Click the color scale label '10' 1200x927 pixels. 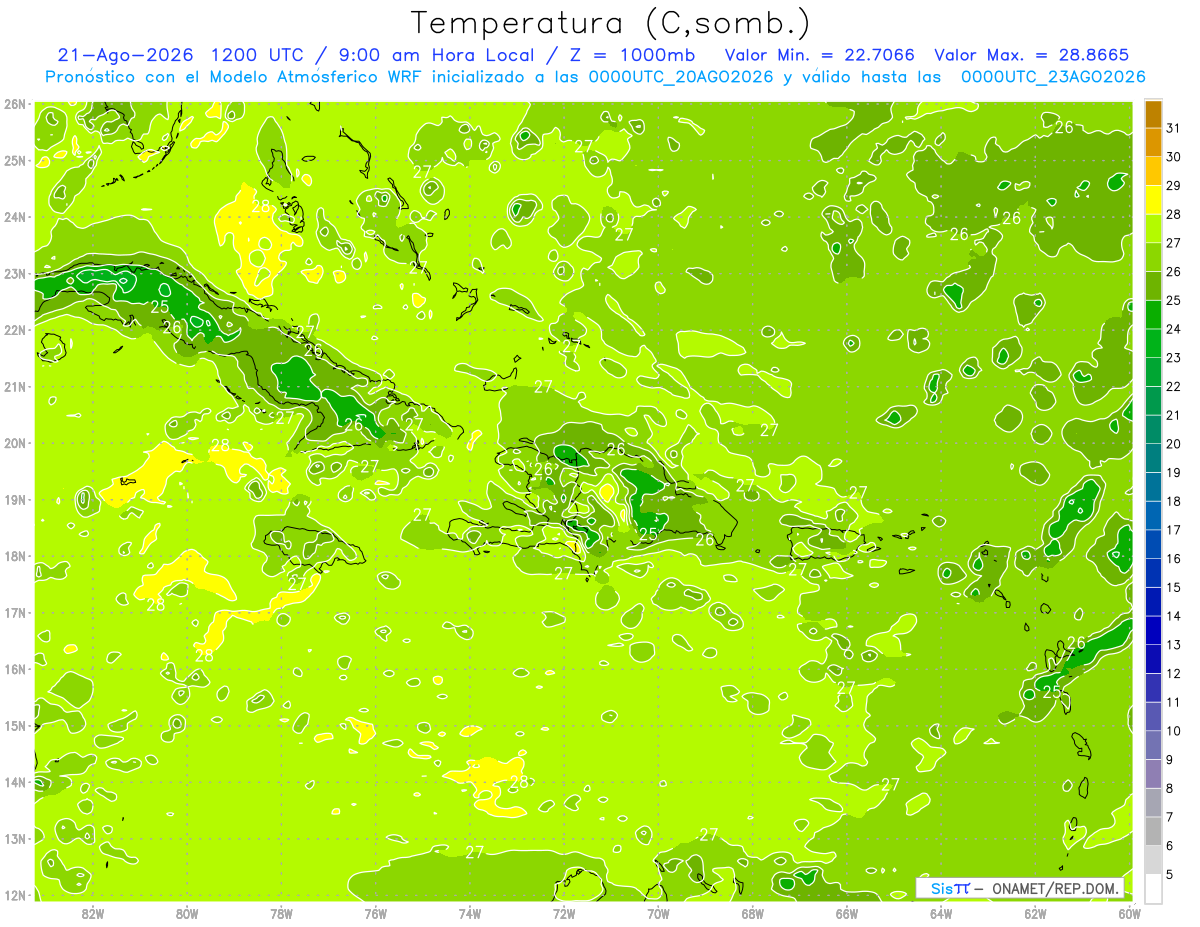pyautogui.click(x=1174, y=731)
